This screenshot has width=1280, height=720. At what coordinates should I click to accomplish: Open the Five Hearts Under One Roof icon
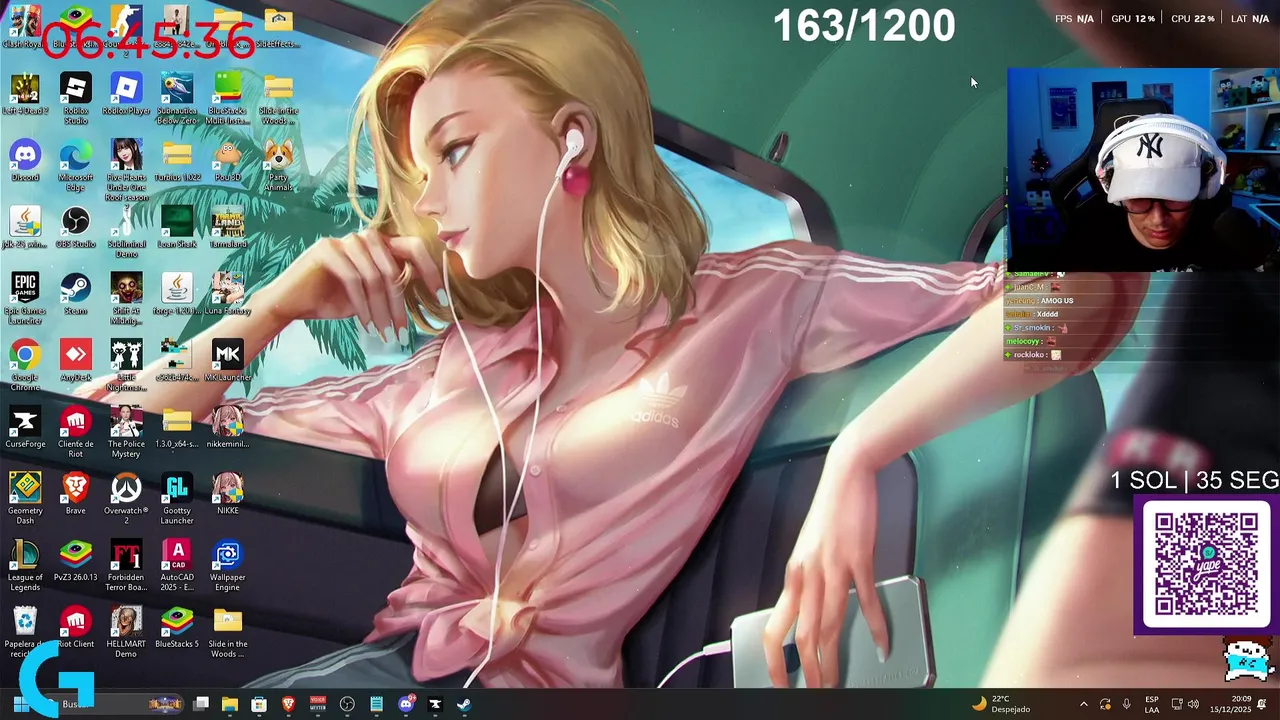126,170
